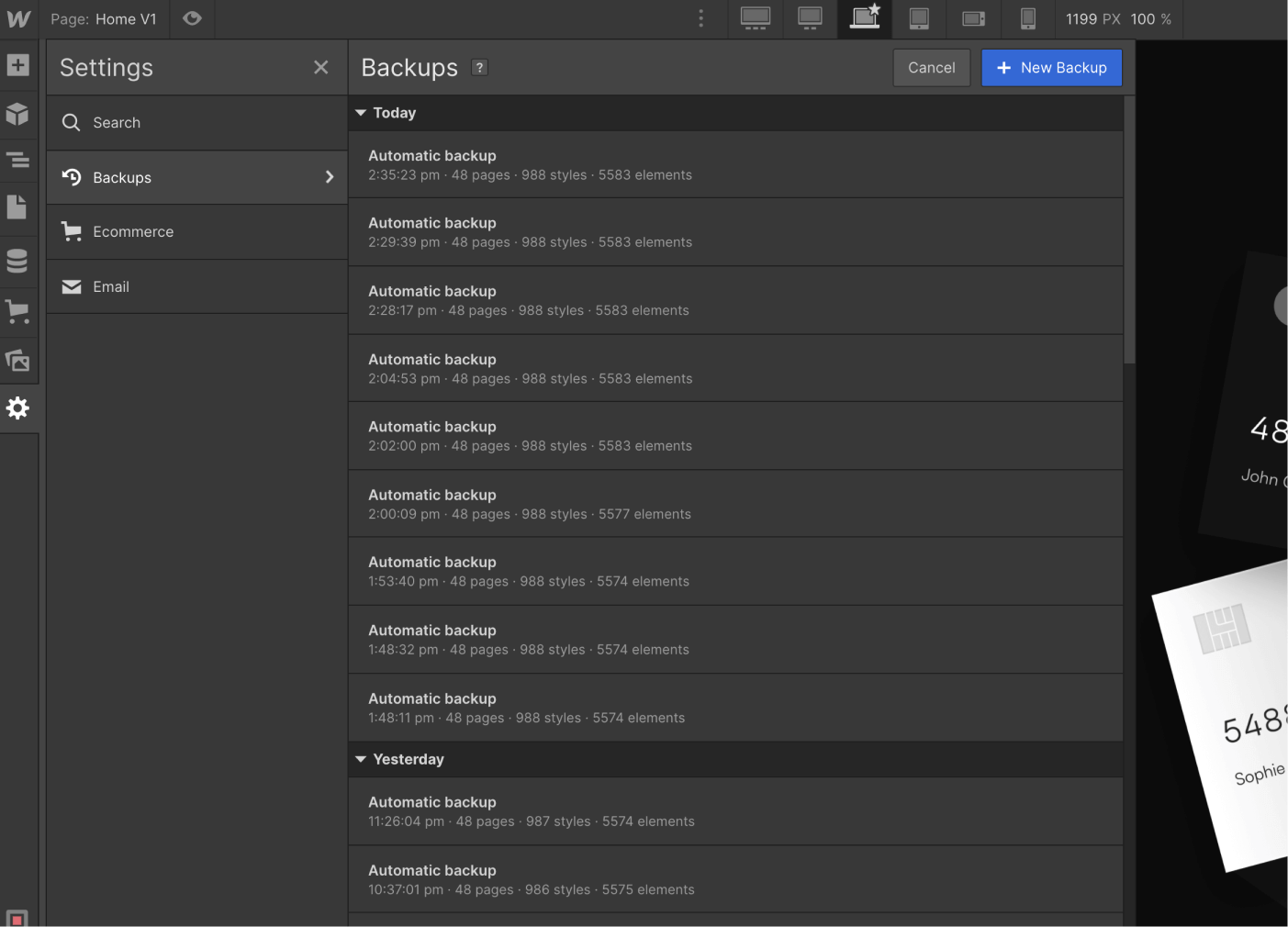
Task: Switch to the tablet breakpoint
Action: 919,18
